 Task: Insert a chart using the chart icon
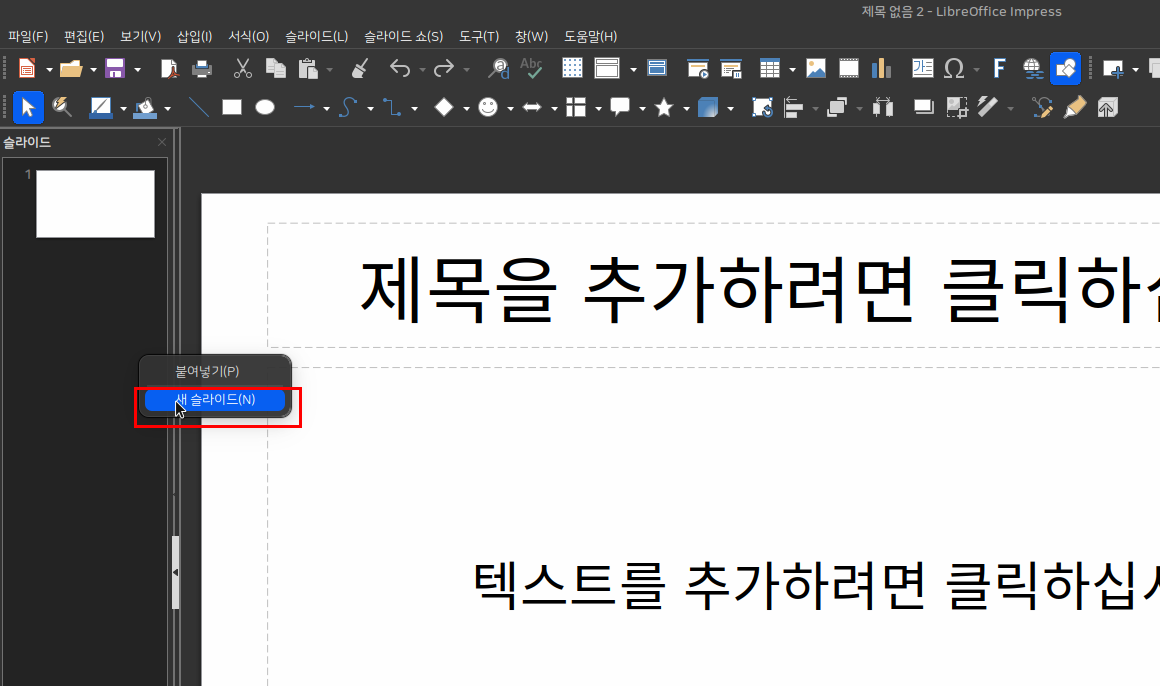click(881, 69)
